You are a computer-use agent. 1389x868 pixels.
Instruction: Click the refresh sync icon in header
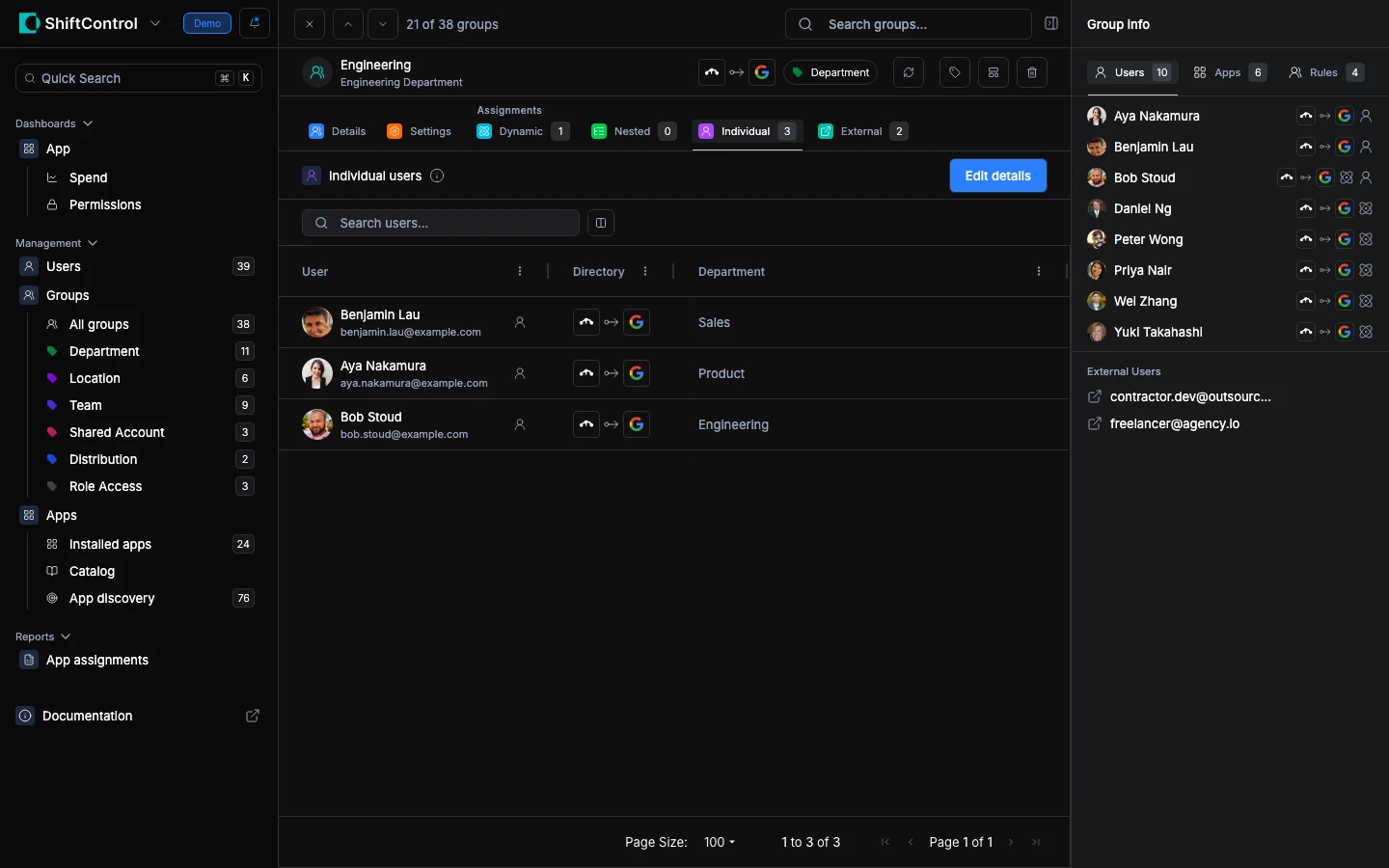[908, 72]
